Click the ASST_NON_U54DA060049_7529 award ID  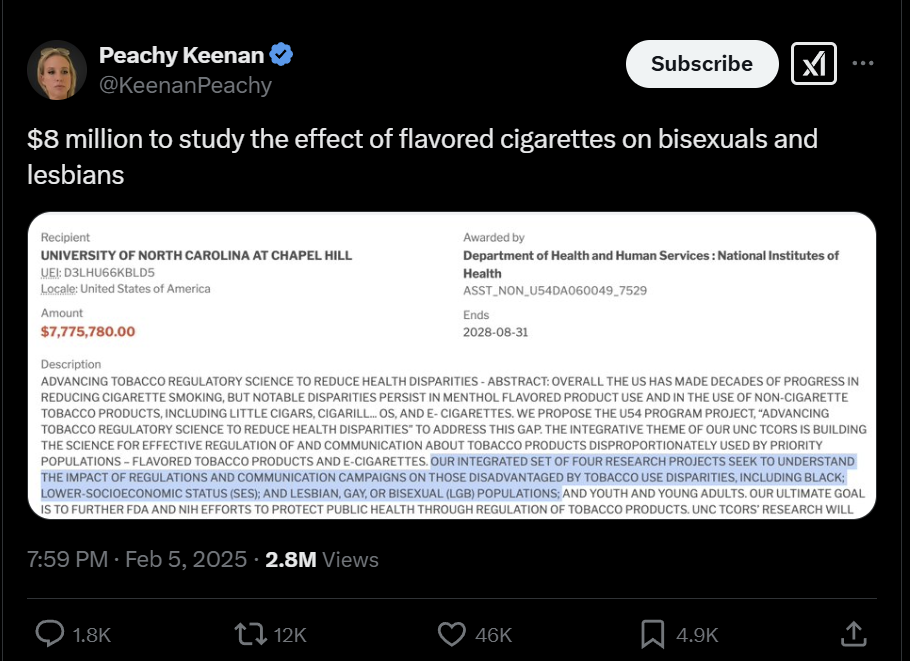(554, 290)
